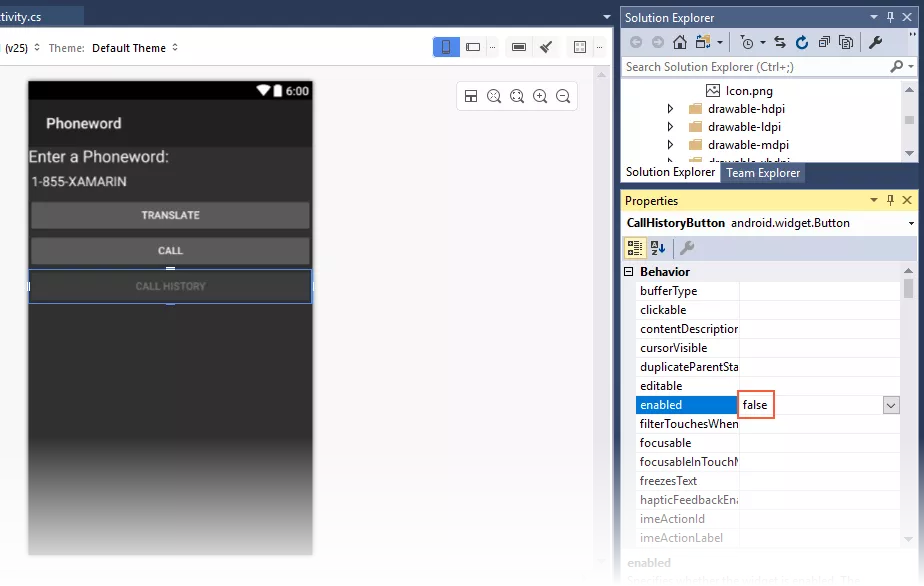
Task: Open the CallHistoryButton object selector dropdown
Action: point(911,223)
